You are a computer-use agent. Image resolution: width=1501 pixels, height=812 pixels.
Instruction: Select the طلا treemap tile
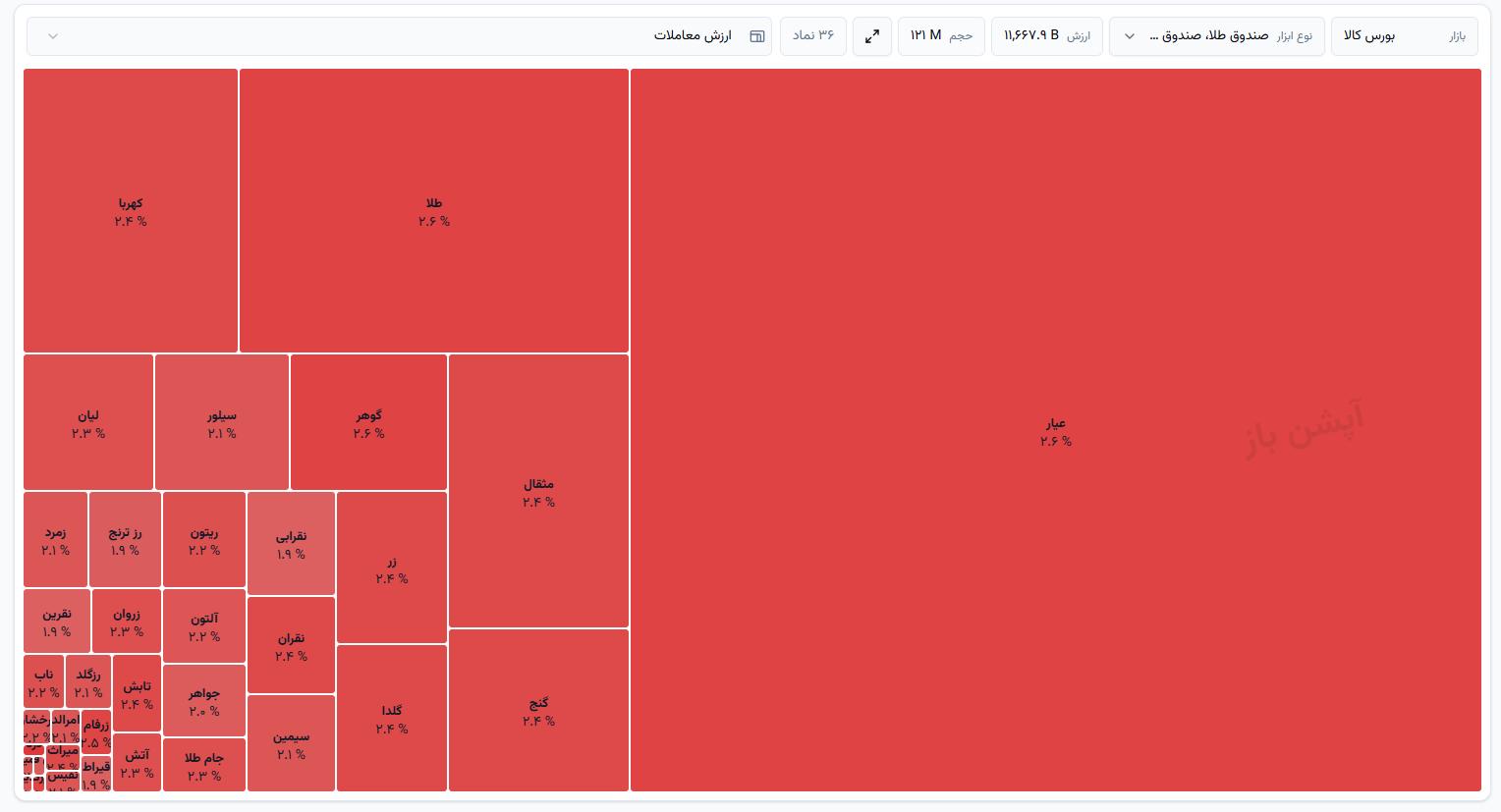434,211
